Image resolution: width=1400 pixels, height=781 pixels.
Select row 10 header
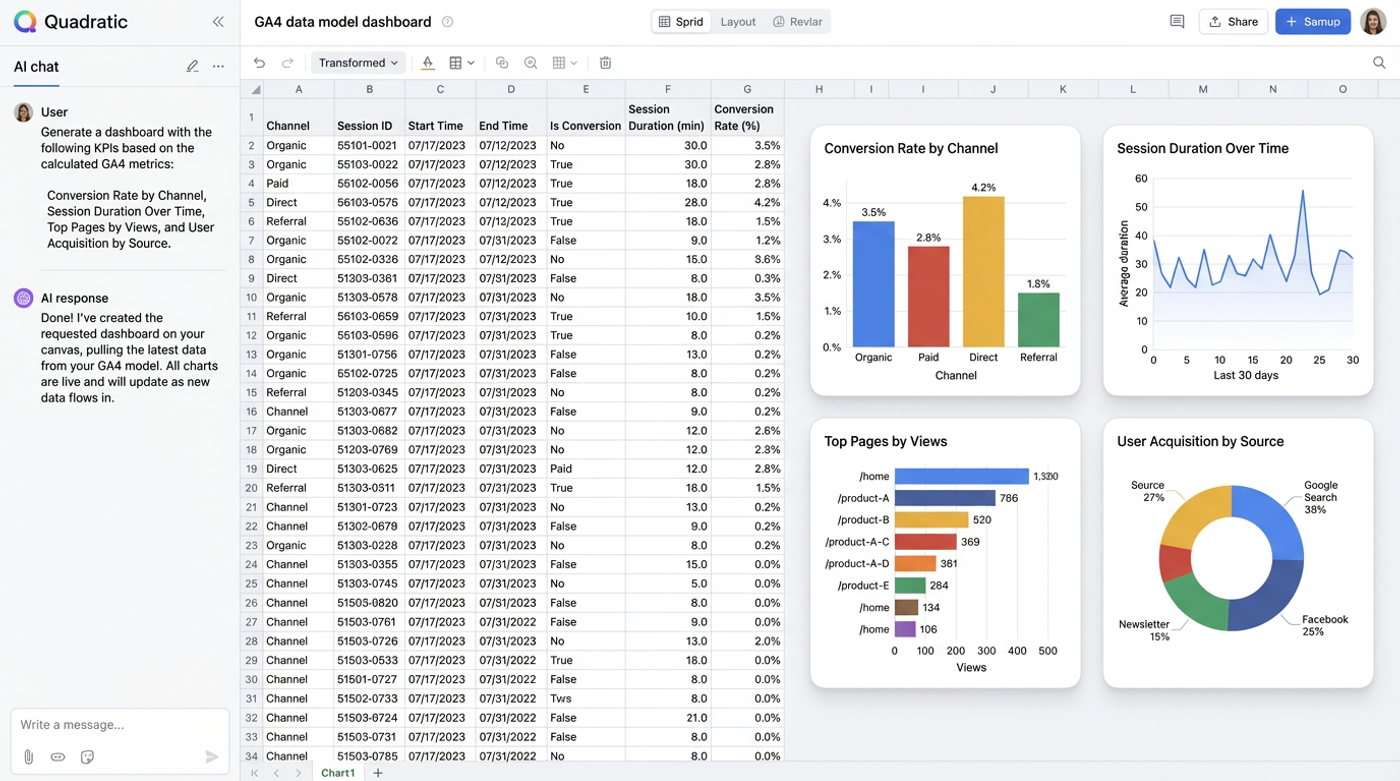click(x=252, y=297)
